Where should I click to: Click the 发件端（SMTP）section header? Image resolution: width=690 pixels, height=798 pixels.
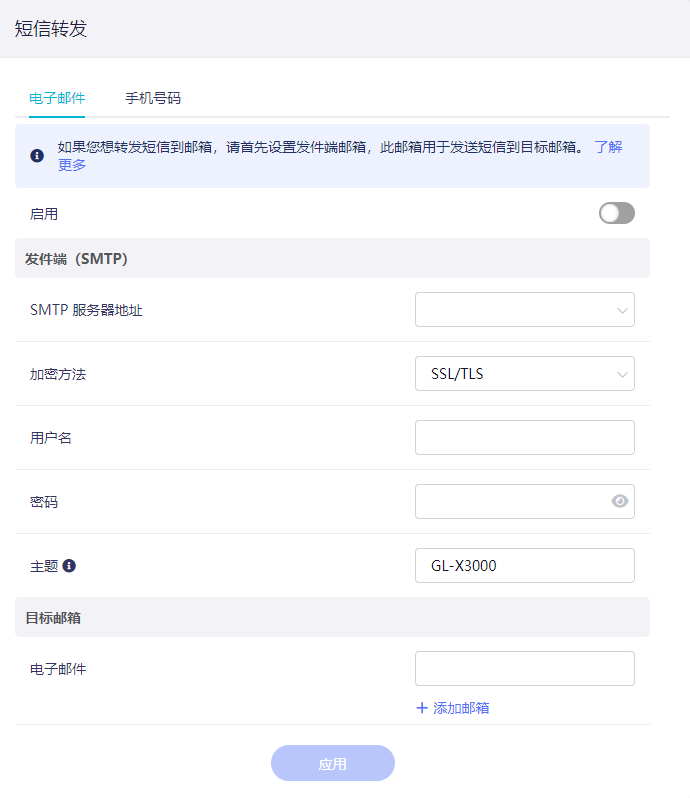76,259
